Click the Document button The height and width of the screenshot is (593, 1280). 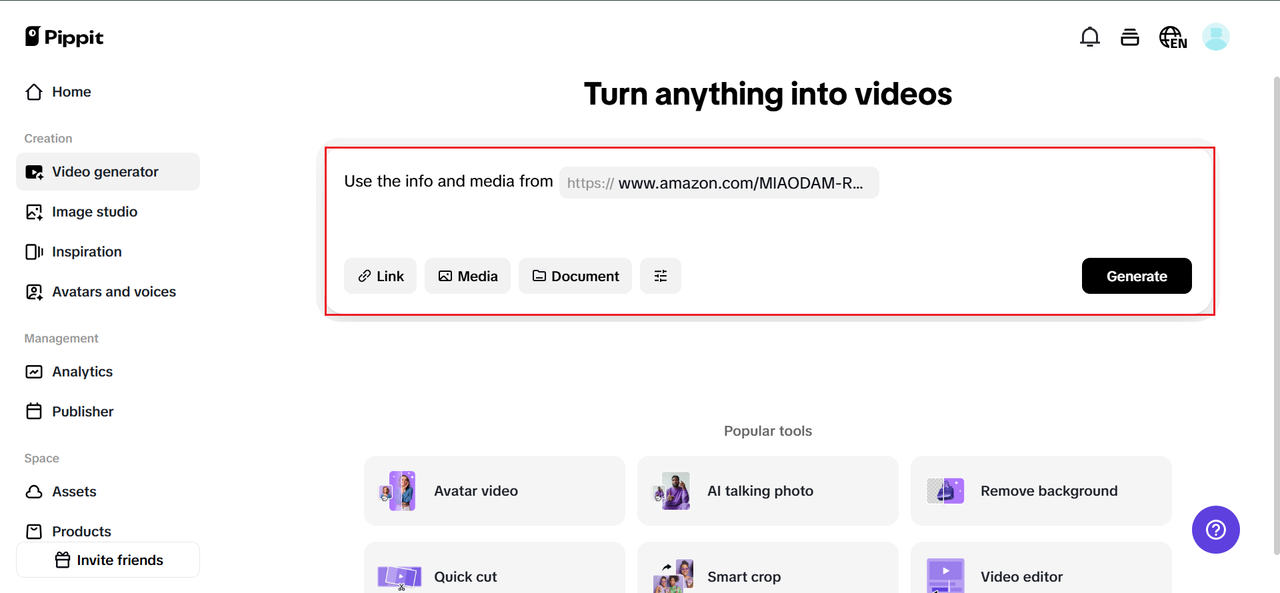point(575,276)
